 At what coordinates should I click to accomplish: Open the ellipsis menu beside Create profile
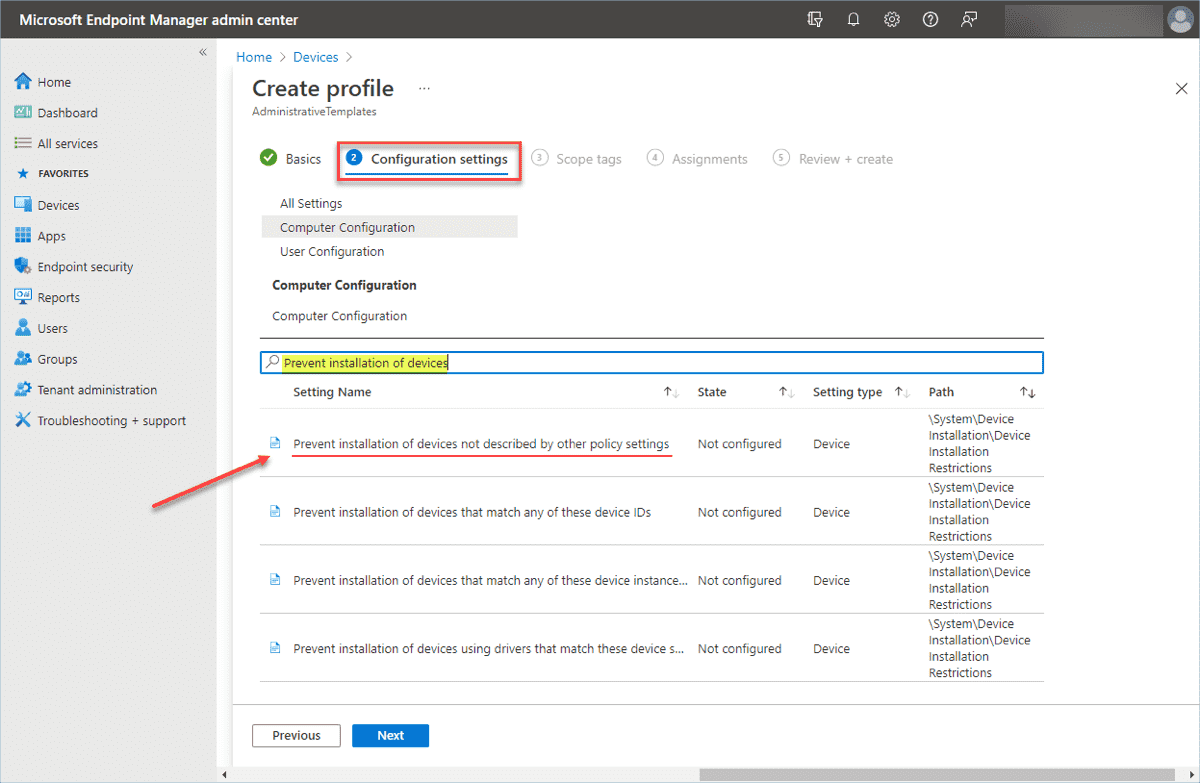[x=423, y=88]
